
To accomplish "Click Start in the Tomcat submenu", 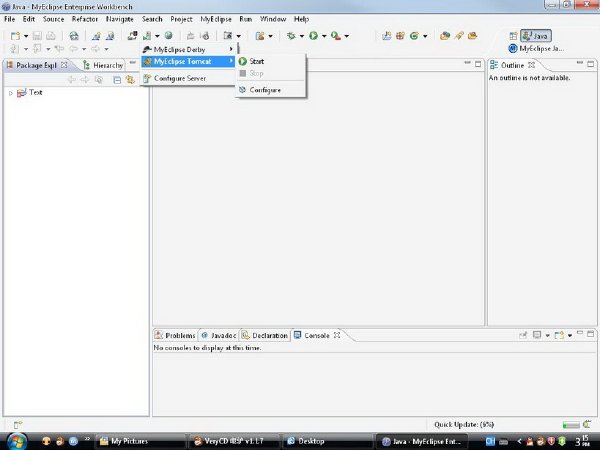I will pos(271,61).
